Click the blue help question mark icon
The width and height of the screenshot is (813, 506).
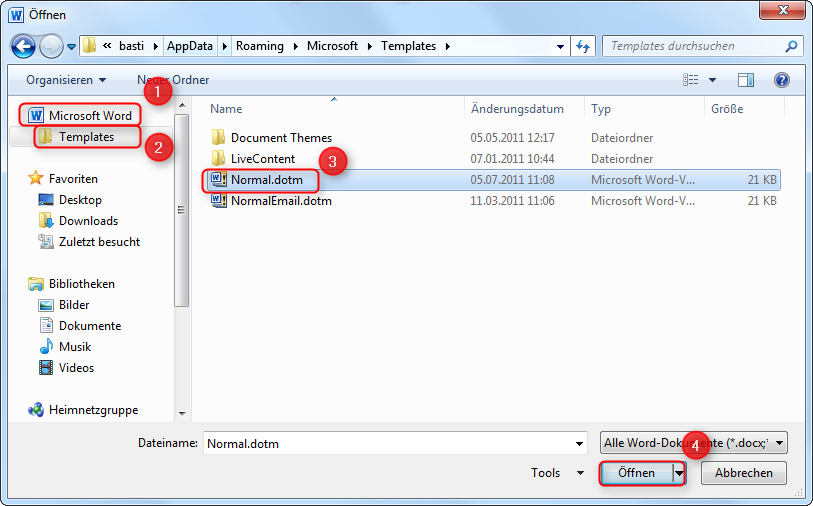(x=781, y=80)
